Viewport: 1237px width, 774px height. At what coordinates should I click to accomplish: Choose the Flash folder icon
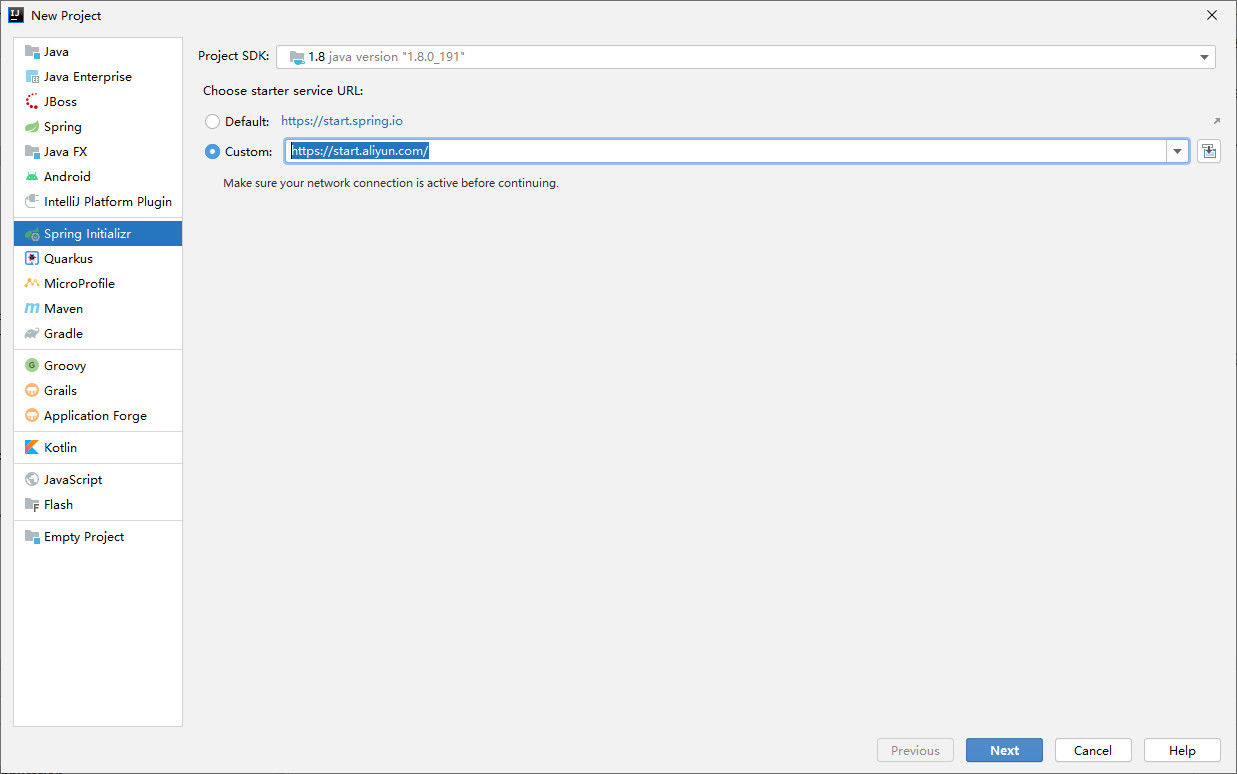tap(32, 505)
